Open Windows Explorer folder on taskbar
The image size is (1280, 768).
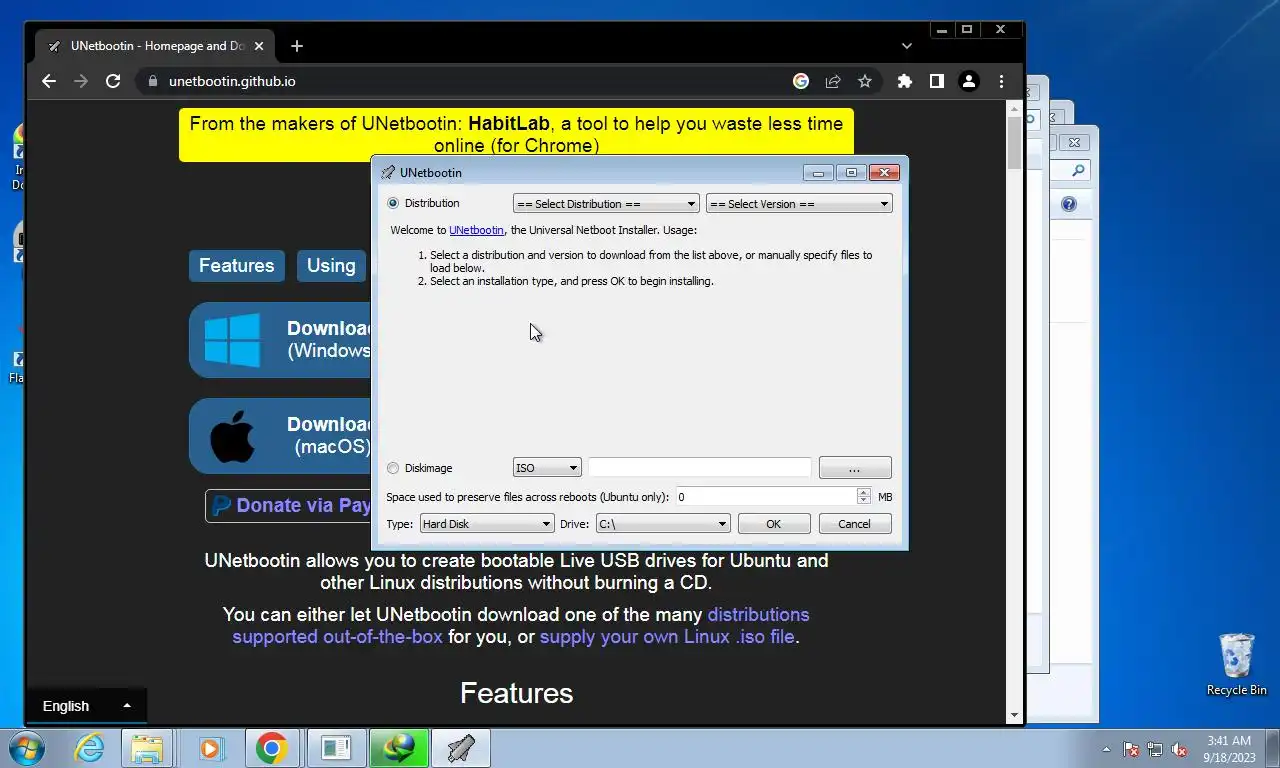[148, 748]
